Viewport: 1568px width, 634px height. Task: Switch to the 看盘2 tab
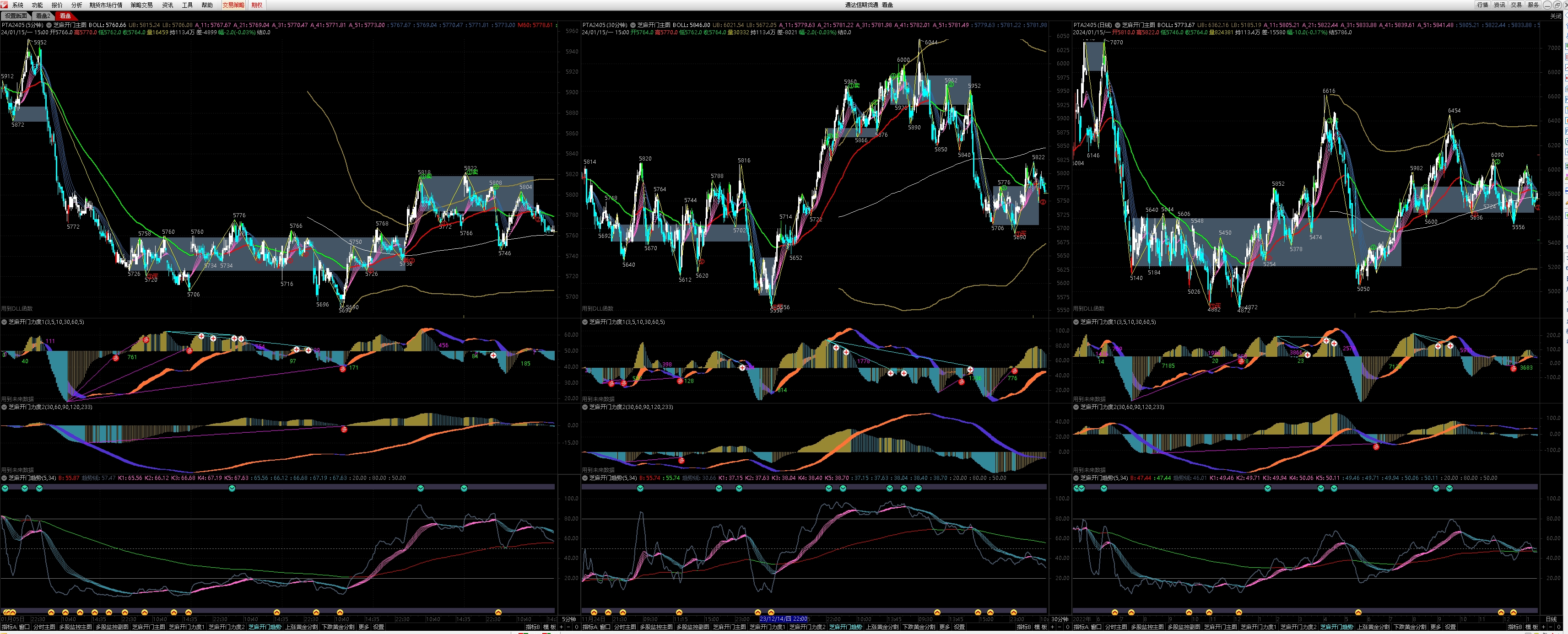tap(43, 16)
